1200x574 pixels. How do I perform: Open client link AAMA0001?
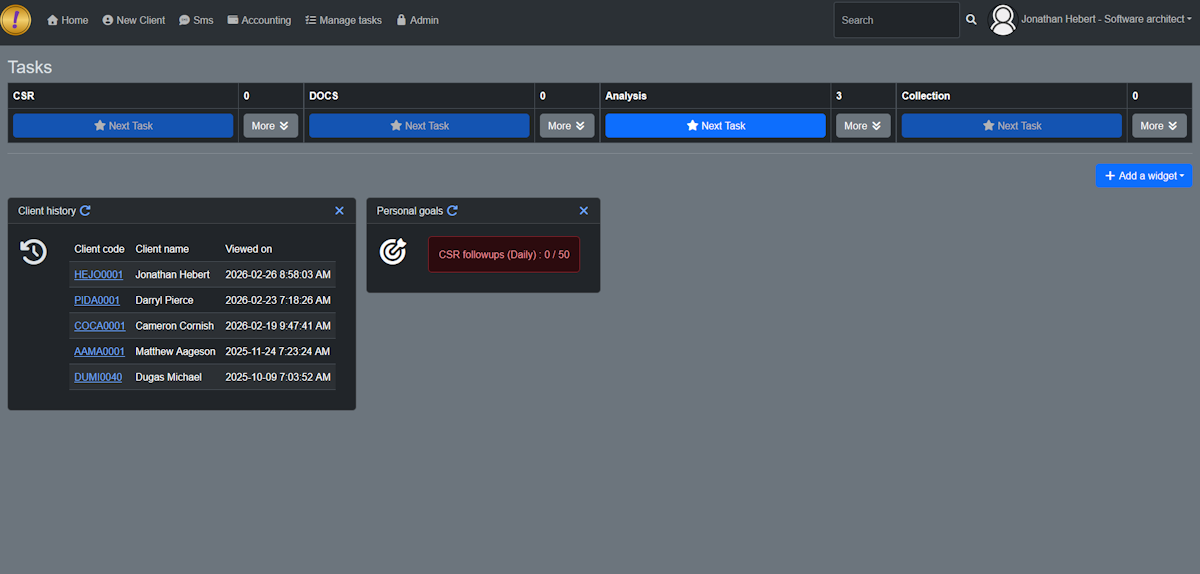click(x=99, y=352)
